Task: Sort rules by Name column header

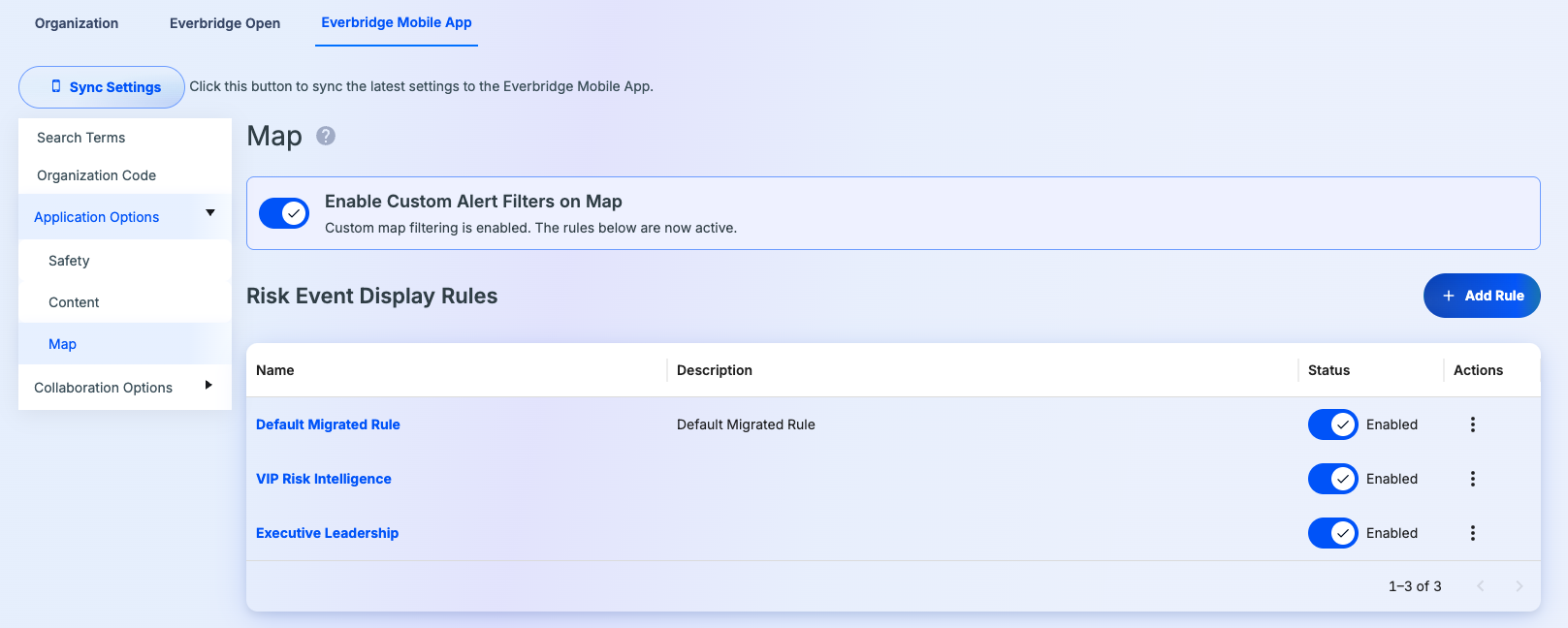Action: click(x=275, y=370)
